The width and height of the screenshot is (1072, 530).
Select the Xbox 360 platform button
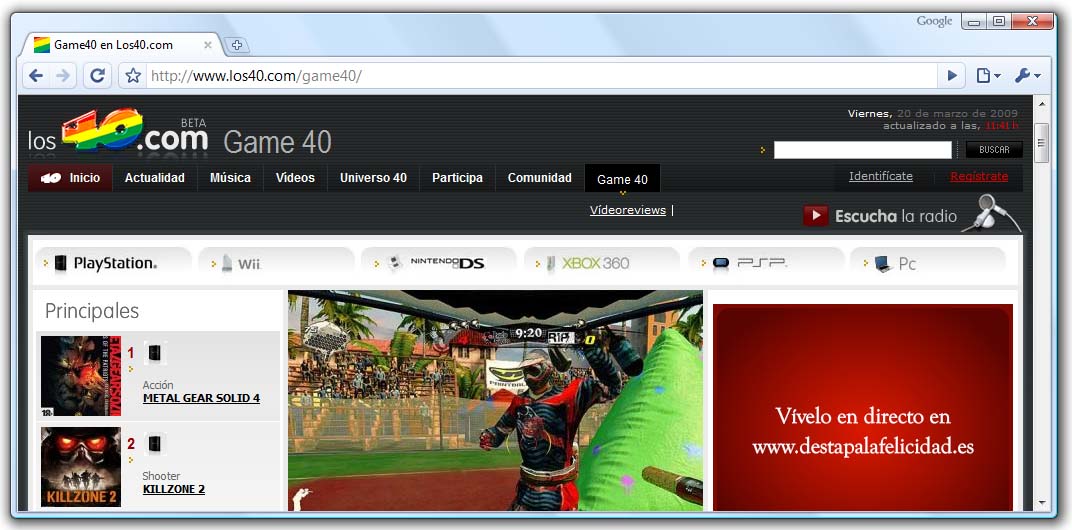click(x=602, y=263)
